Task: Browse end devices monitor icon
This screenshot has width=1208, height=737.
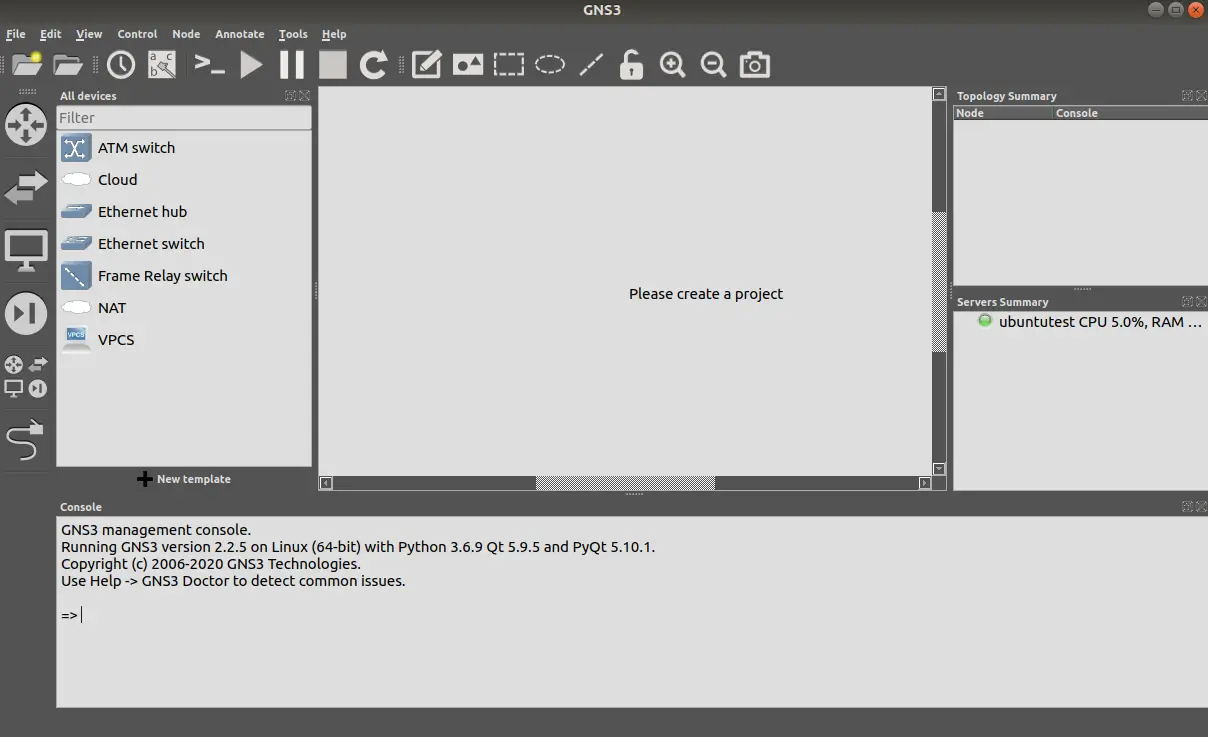Action: coord(26,251)
